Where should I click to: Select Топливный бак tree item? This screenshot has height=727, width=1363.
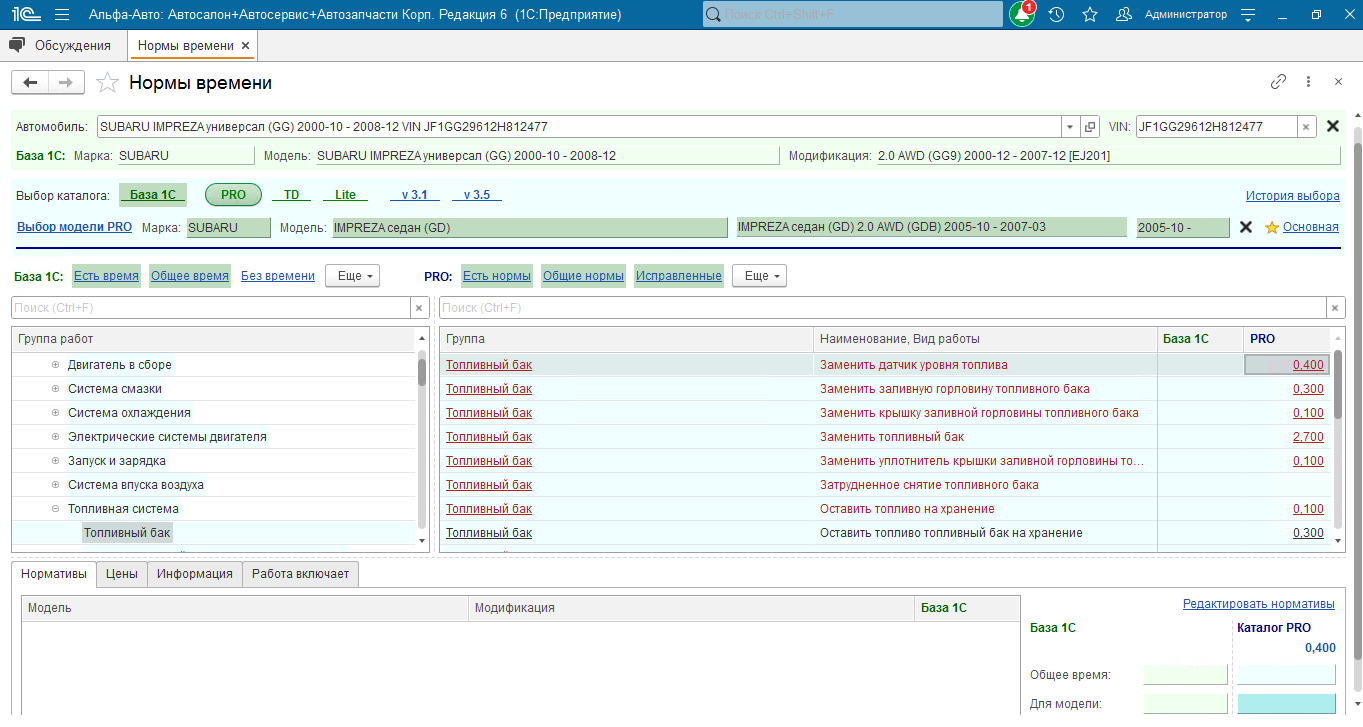tap(128, 533)
